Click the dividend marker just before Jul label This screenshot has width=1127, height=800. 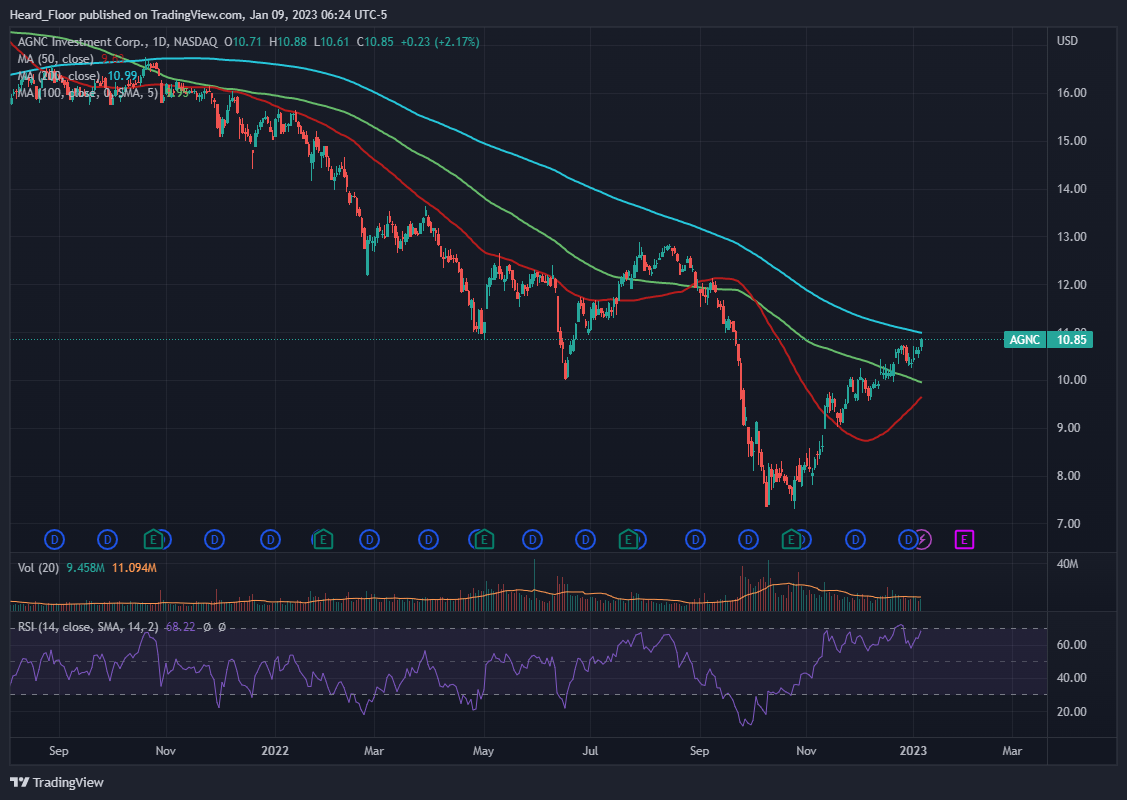[585, 539]
